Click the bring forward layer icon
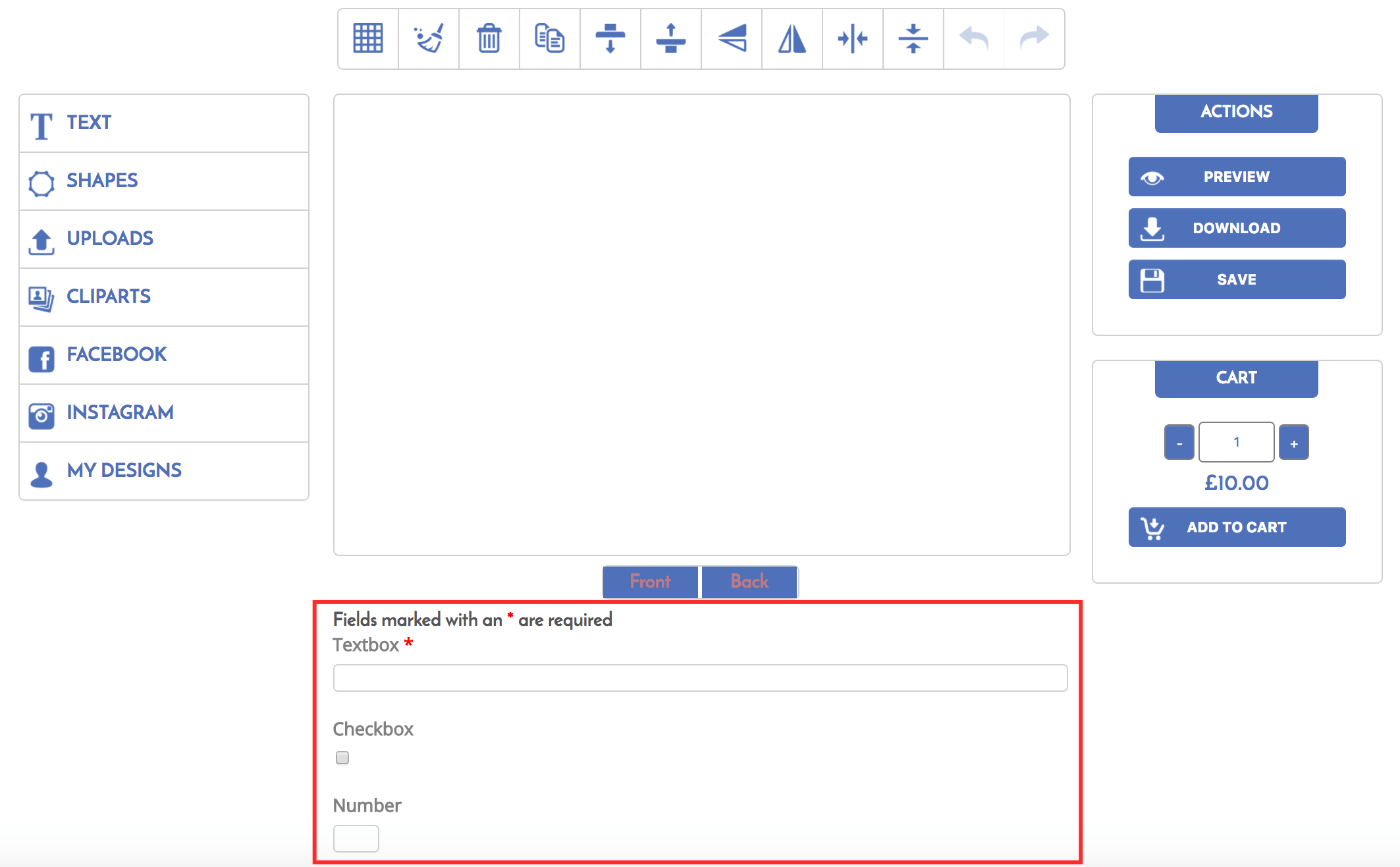The image size is (1400, 867). point(671,38)
